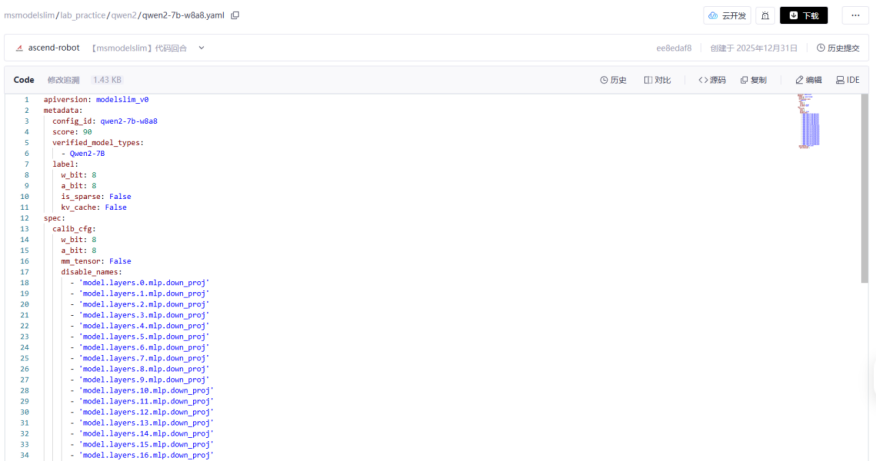Click 'model.layers.13.mlp.down_proj' entry
The width and height of the screenshot is (876, 462).
pyautogui.click(x=146, y=423)
